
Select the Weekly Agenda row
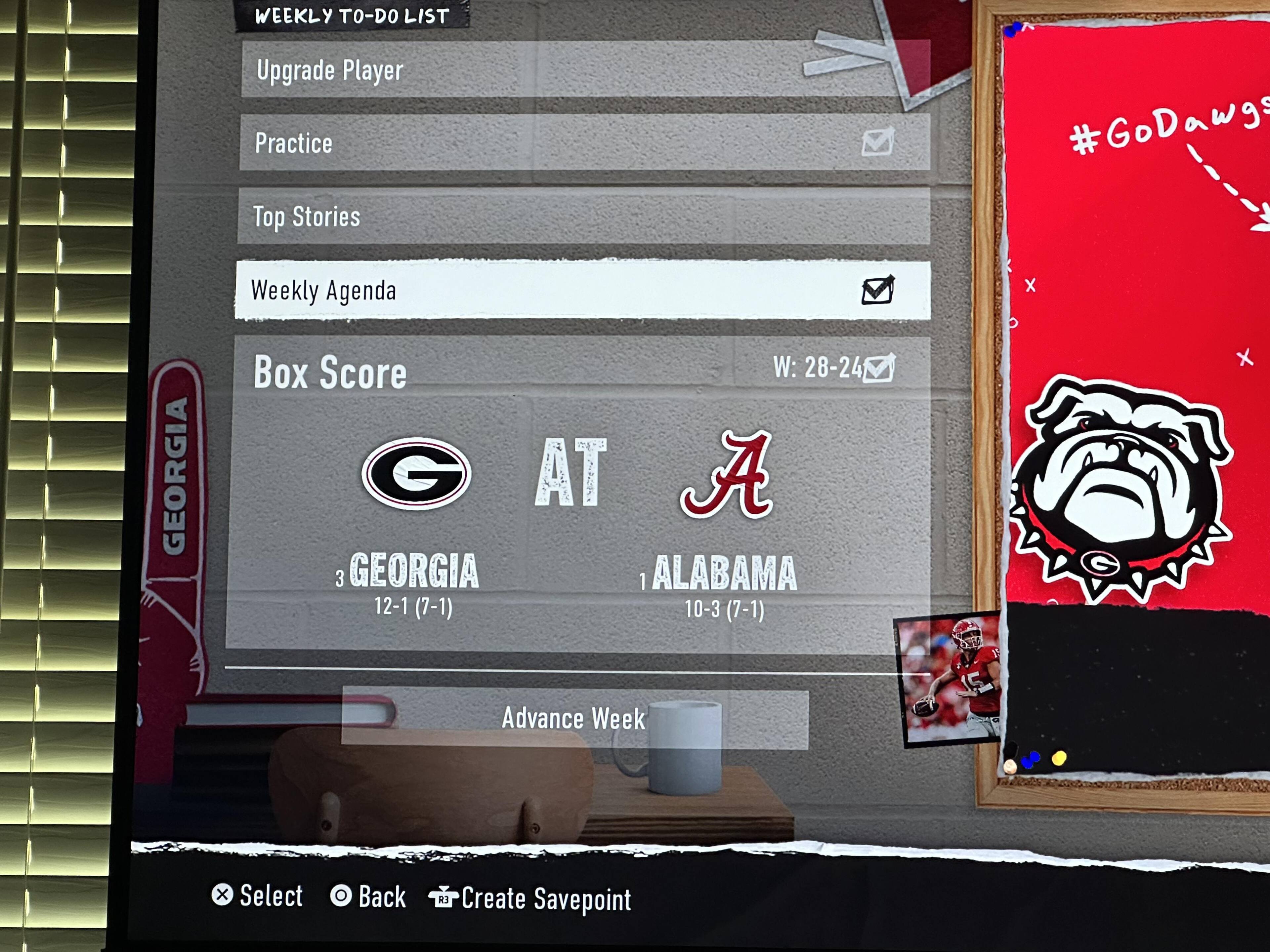(583, 290)
